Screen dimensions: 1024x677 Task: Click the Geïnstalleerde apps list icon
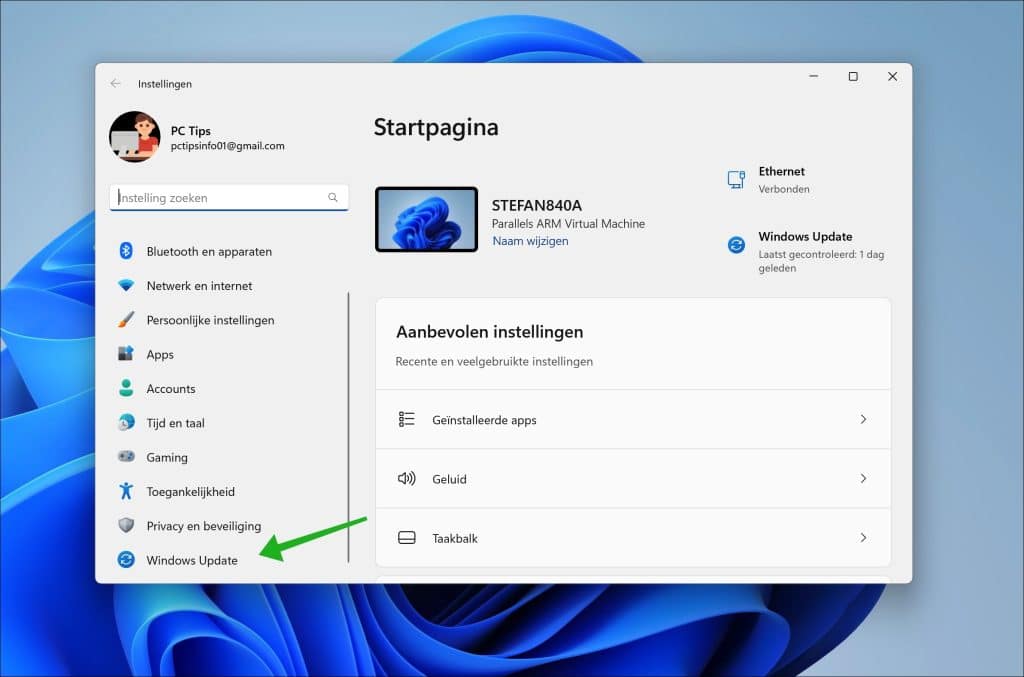(406, 419)
